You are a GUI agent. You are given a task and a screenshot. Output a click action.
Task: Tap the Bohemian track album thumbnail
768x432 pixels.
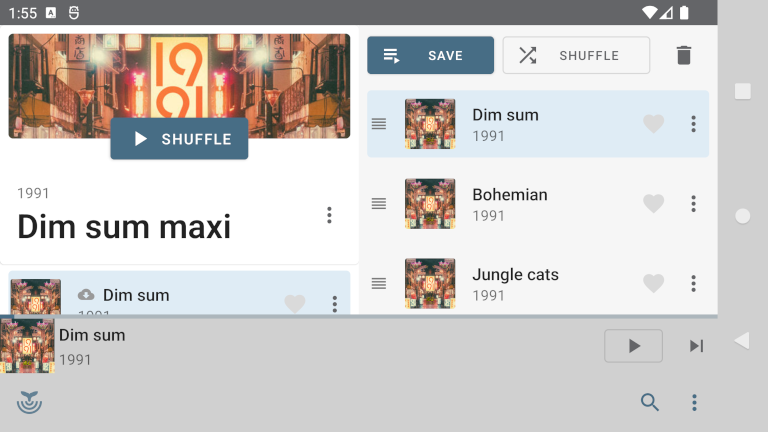click(x=430, y=203)
